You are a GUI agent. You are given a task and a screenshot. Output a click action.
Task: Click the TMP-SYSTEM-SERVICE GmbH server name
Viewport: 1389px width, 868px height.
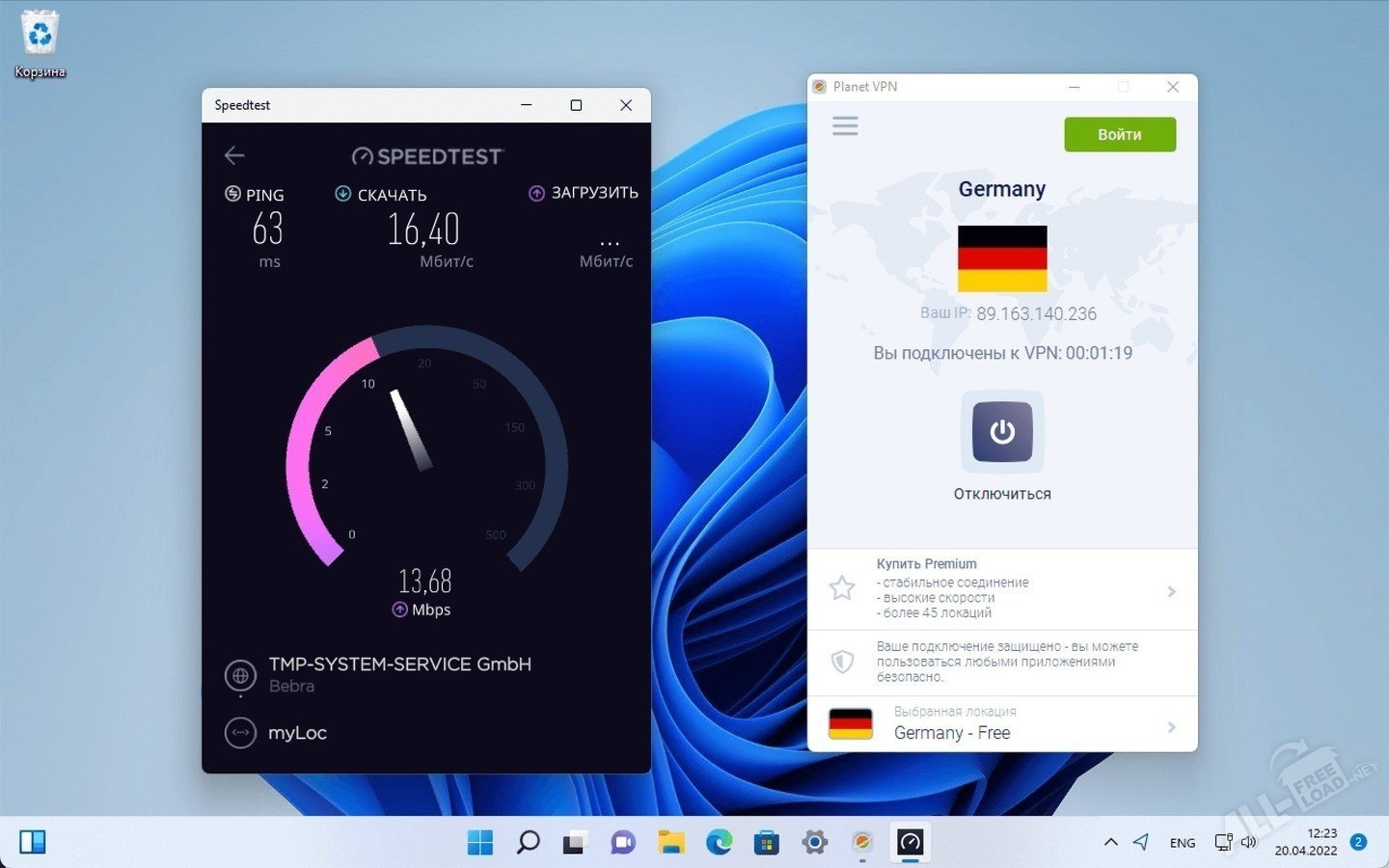click(x=399, y=665)
